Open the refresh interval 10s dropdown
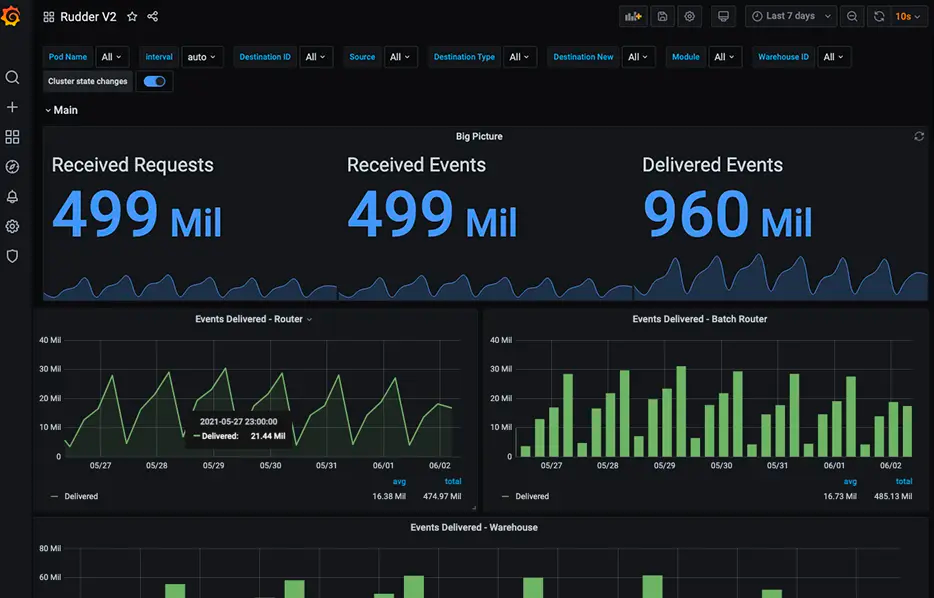Image resolution: width=934 pixels, height=598 pixels. coord(908,17)
